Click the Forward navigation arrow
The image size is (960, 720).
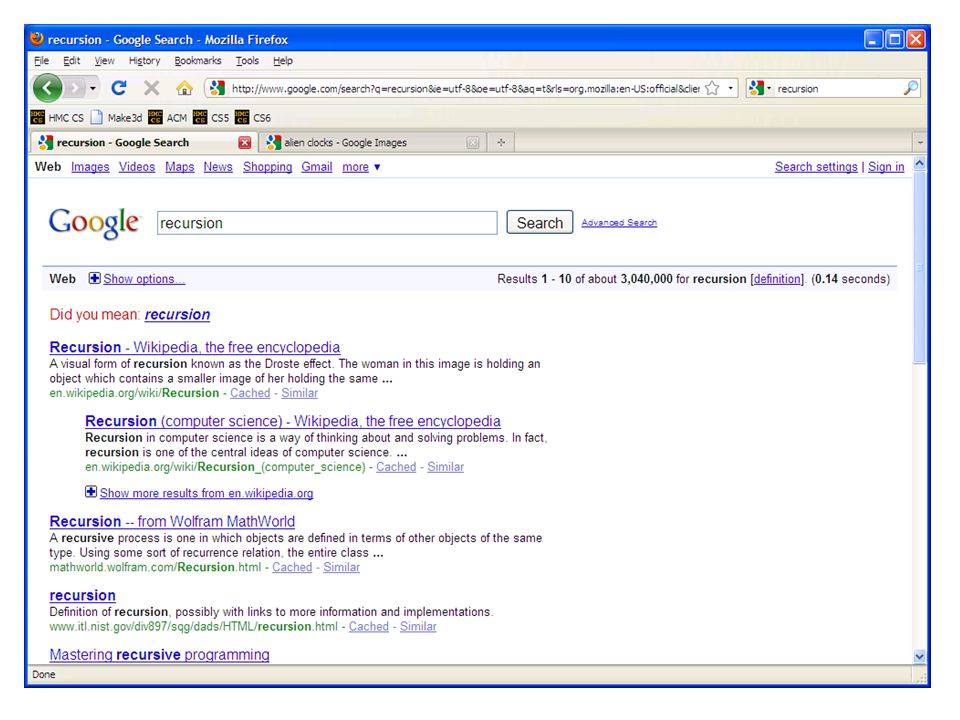[x=75, y=89]
